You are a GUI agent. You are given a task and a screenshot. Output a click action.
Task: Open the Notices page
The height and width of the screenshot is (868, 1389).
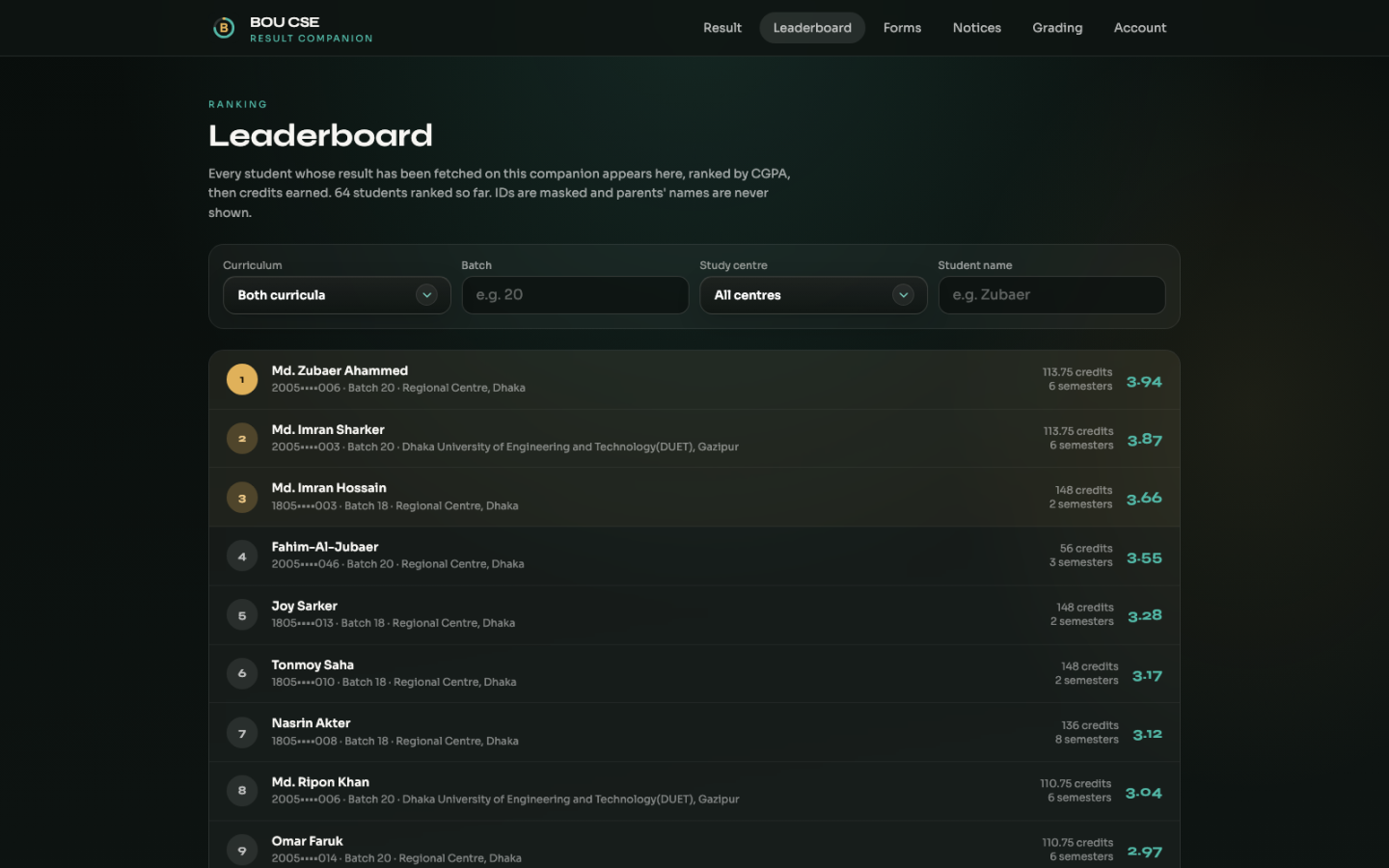point(977,28)
